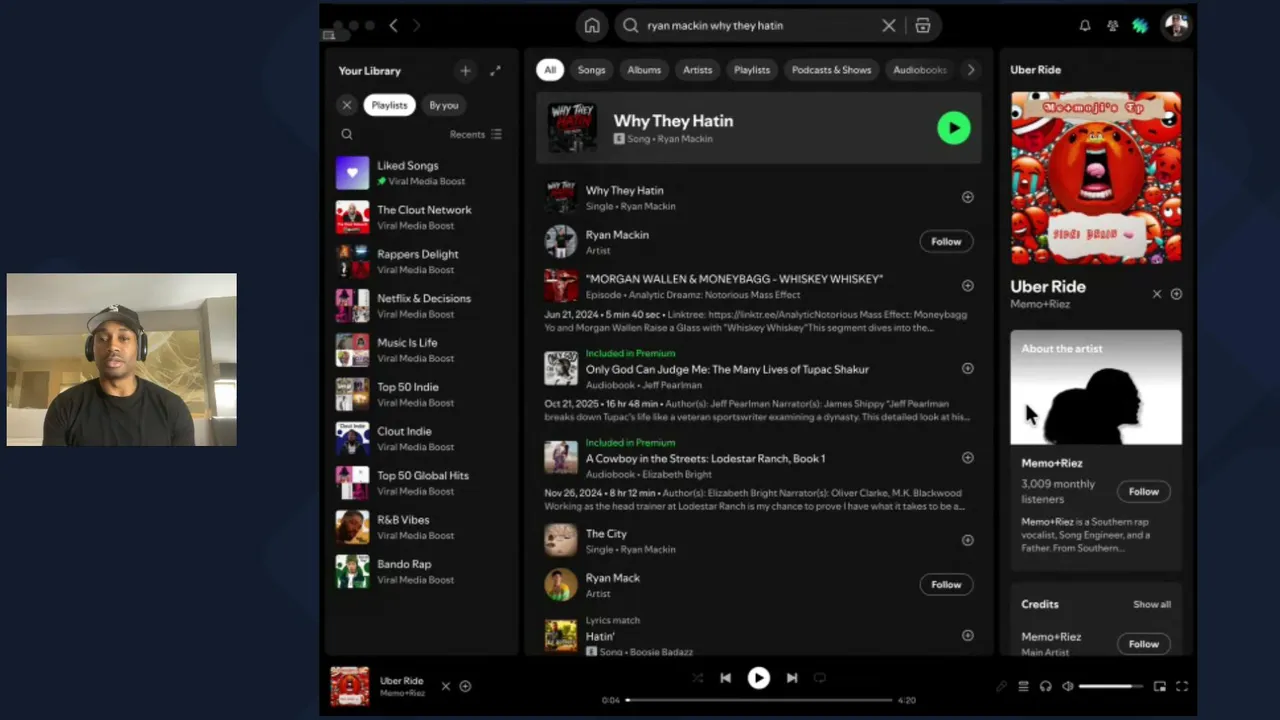Go forward with the right arrow
The height and width of the screenshot is (720, 1280).
pos(417,26)
